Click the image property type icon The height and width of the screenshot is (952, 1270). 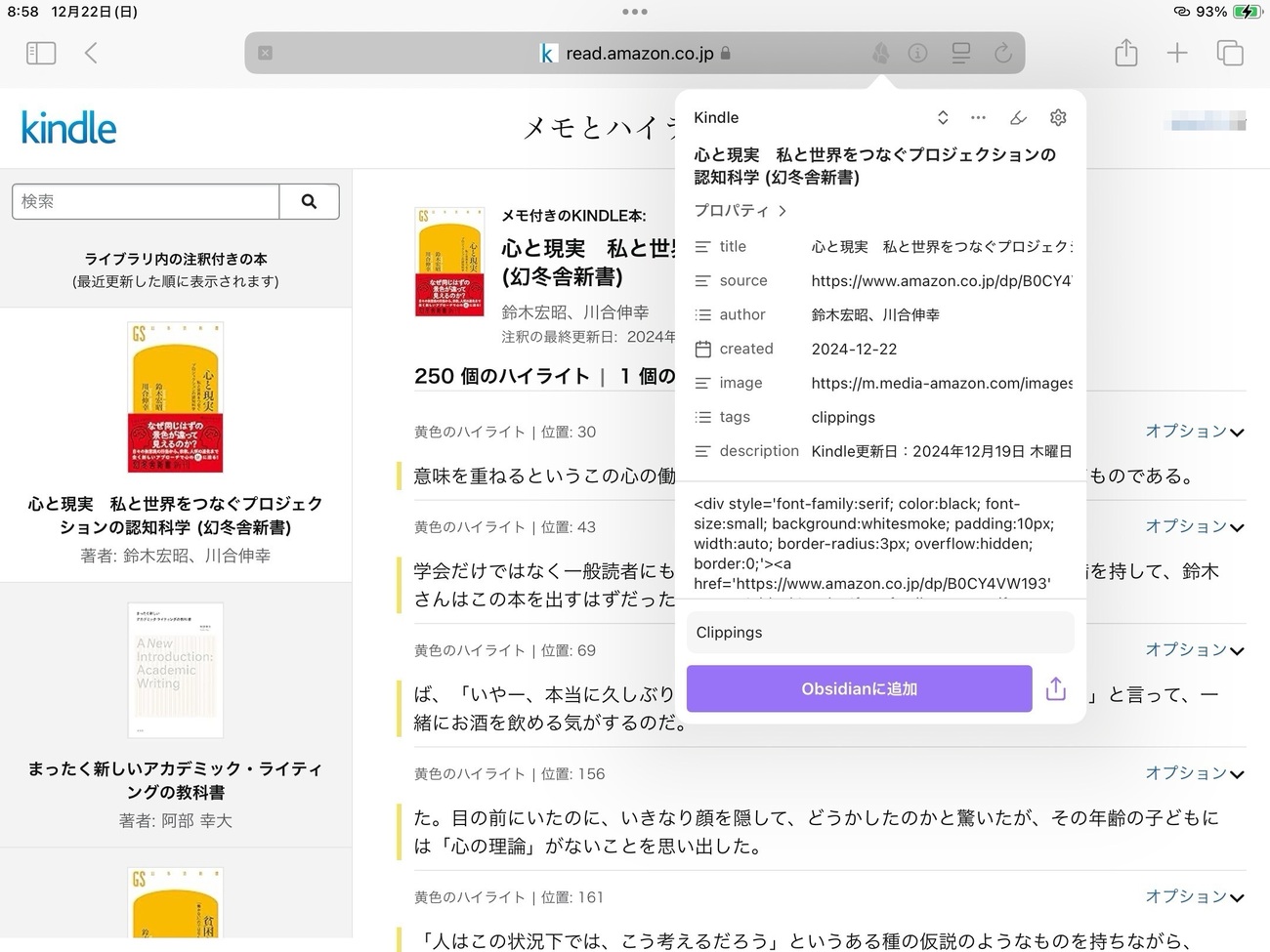coord(702,384)
